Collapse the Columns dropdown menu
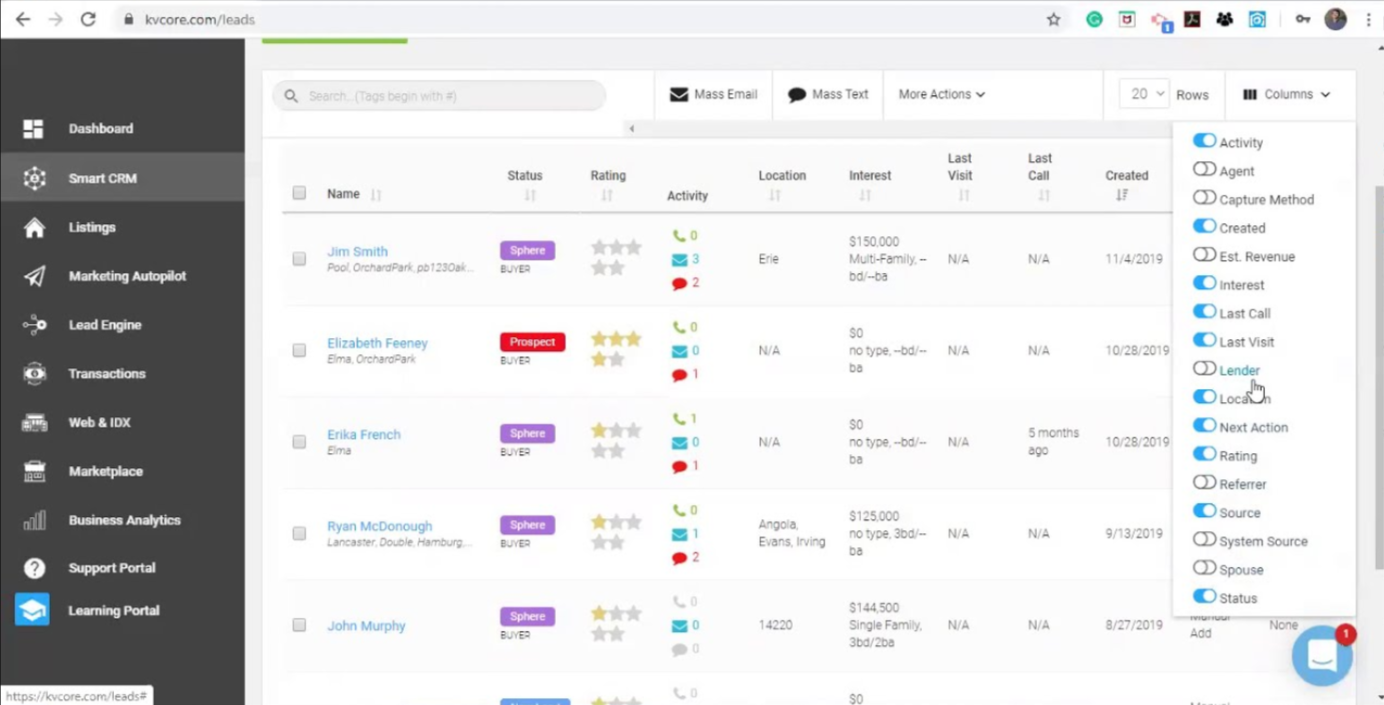This screenshot has width=1384, height=705. point(1286,94)
